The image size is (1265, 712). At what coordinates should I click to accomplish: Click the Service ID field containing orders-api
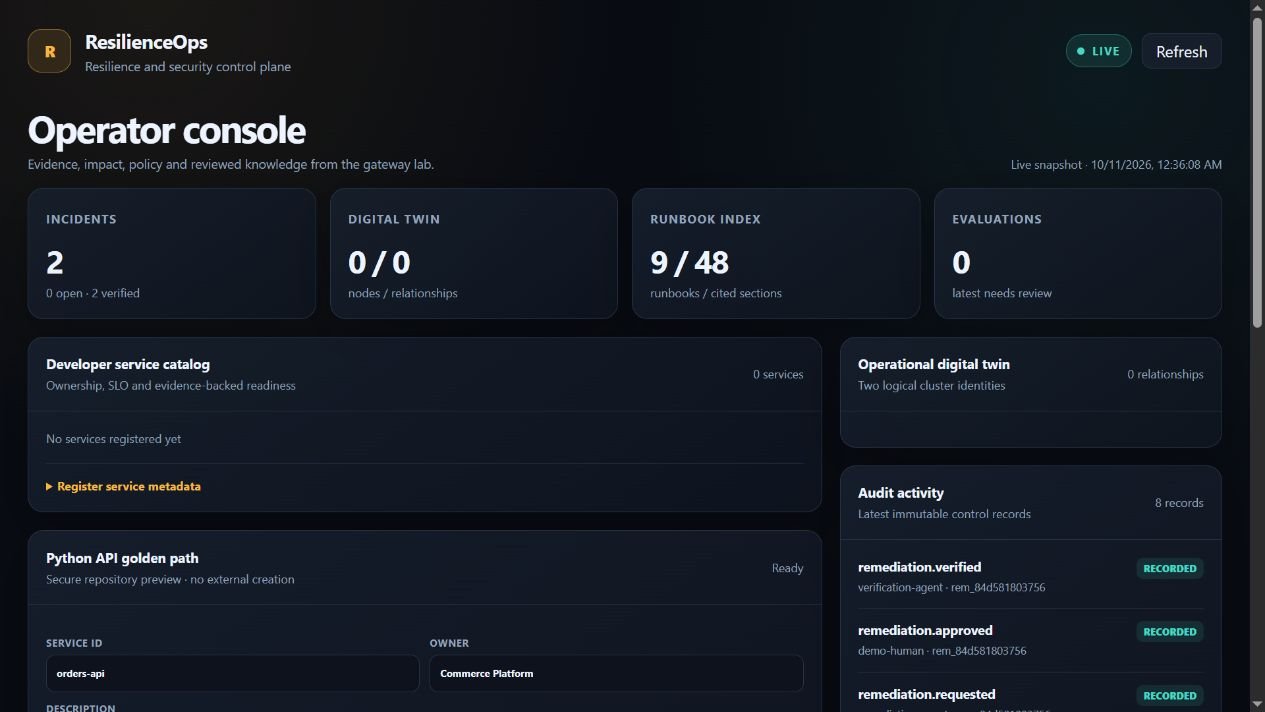click(232, 673)
